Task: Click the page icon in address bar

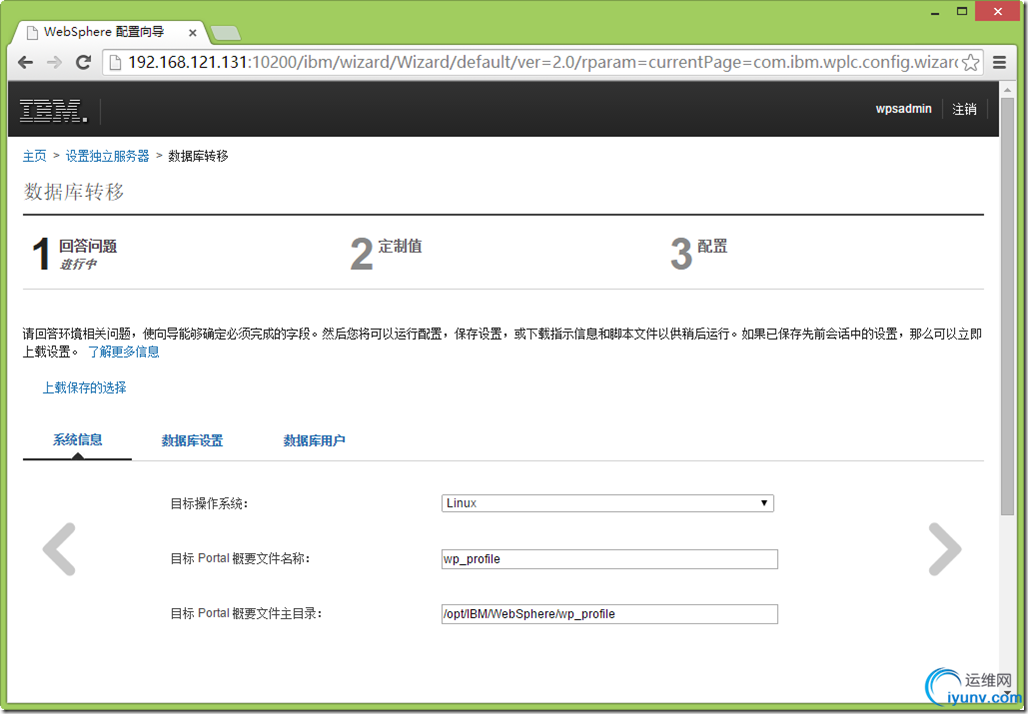Action: (x=115, y=62)
